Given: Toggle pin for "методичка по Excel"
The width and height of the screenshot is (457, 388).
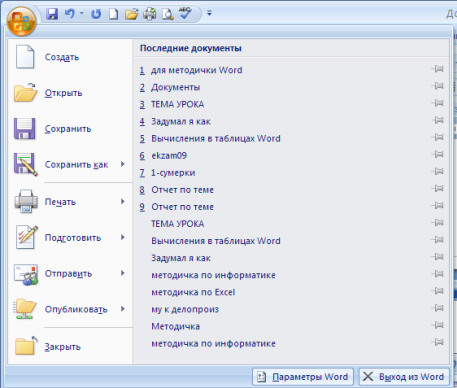Looking at the screenshot, I should 438,291.
